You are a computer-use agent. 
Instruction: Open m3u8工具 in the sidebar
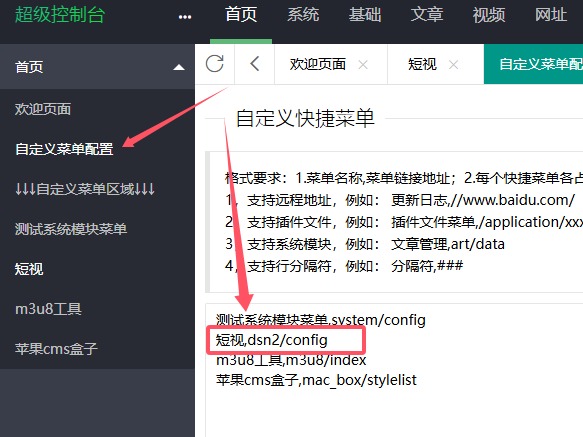point(48,309)
